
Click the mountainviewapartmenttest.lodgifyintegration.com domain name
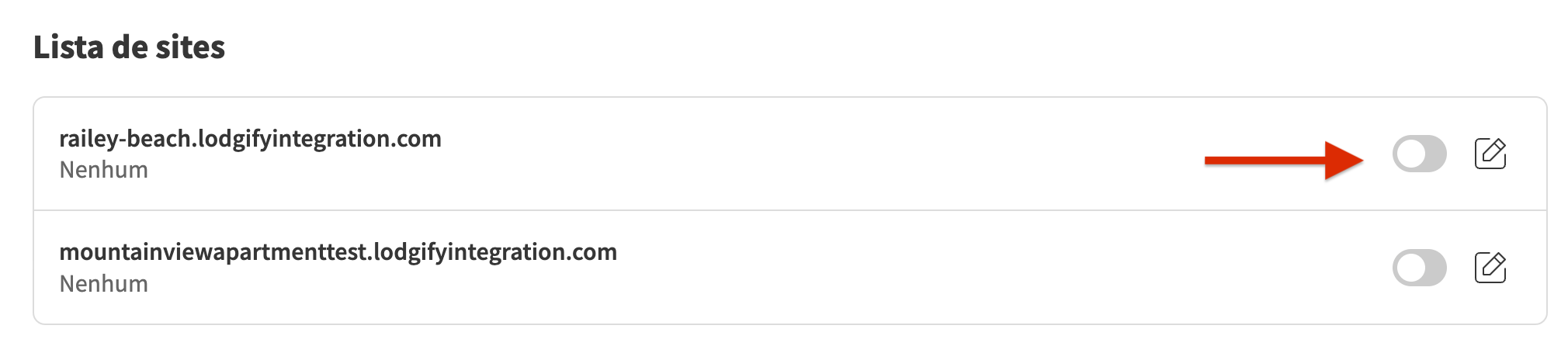pos(338,252)
